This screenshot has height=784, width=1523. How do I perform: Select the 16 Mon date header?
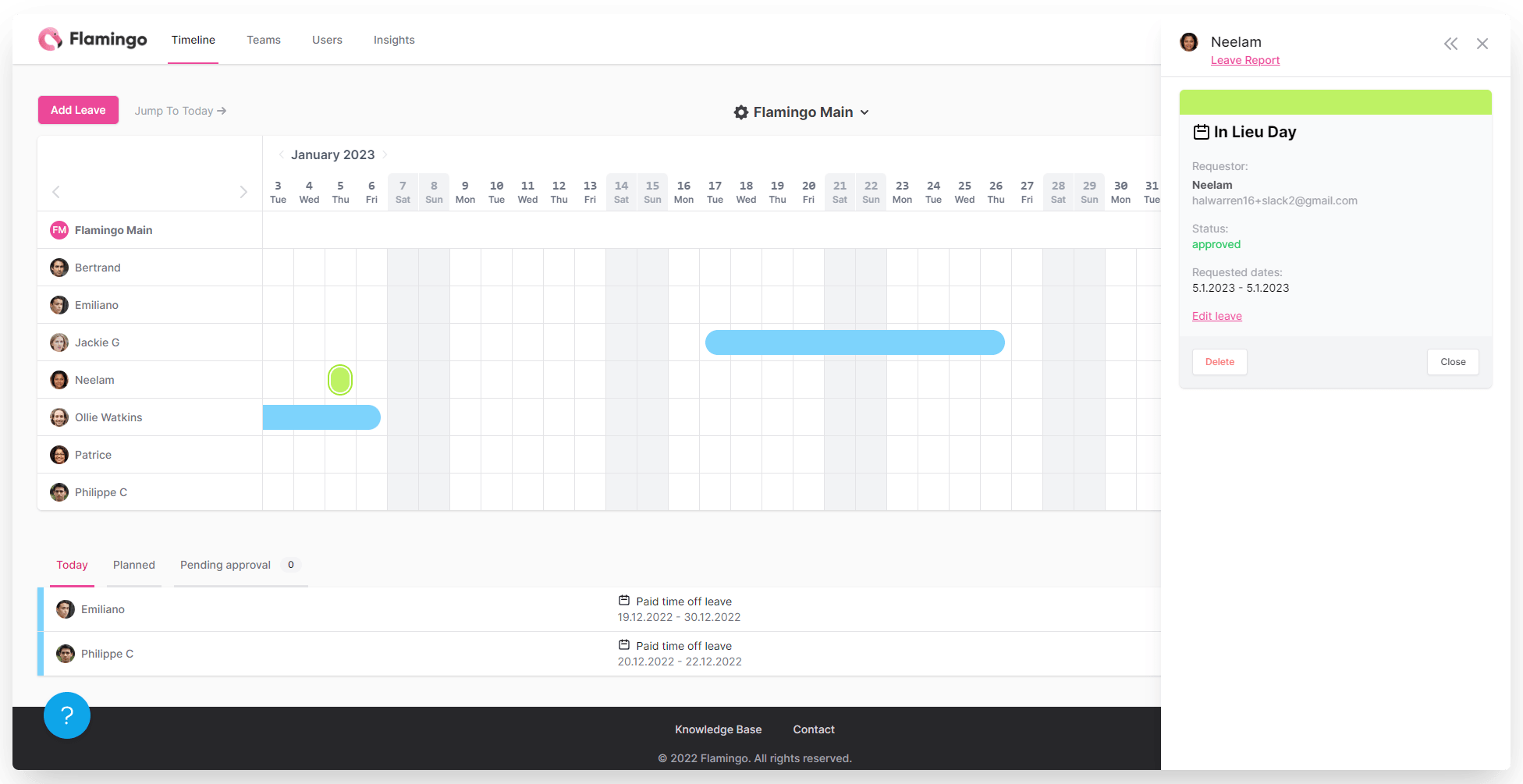683,192
